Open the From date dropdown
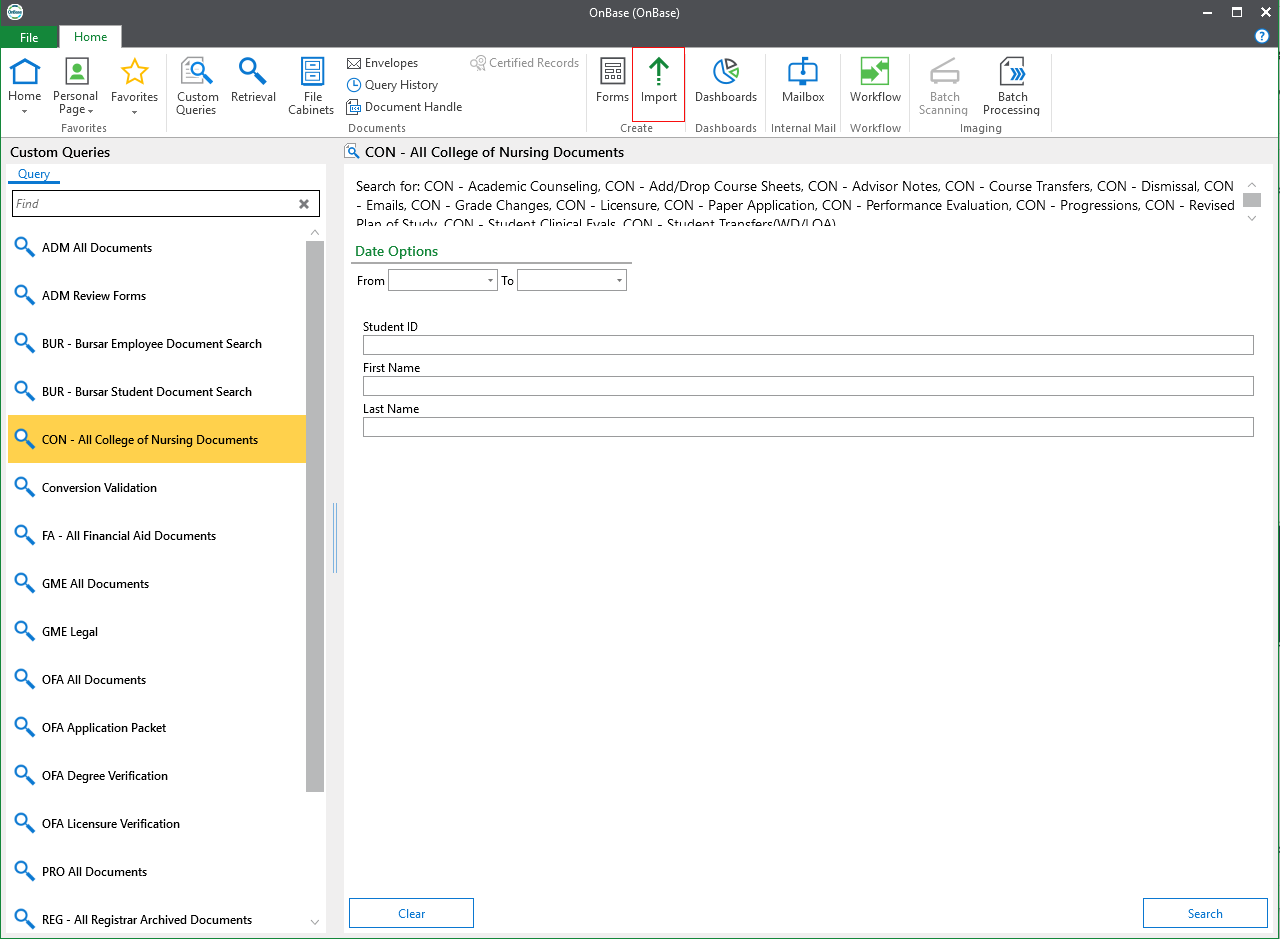1280x939 pixels. point(491,281)
